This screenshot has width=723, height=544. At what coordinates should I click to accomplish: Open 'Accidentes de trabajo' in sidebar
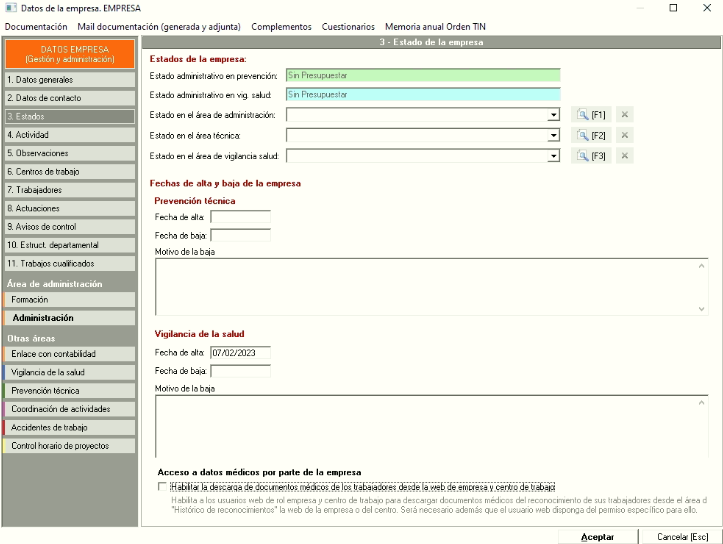[70, 427]
